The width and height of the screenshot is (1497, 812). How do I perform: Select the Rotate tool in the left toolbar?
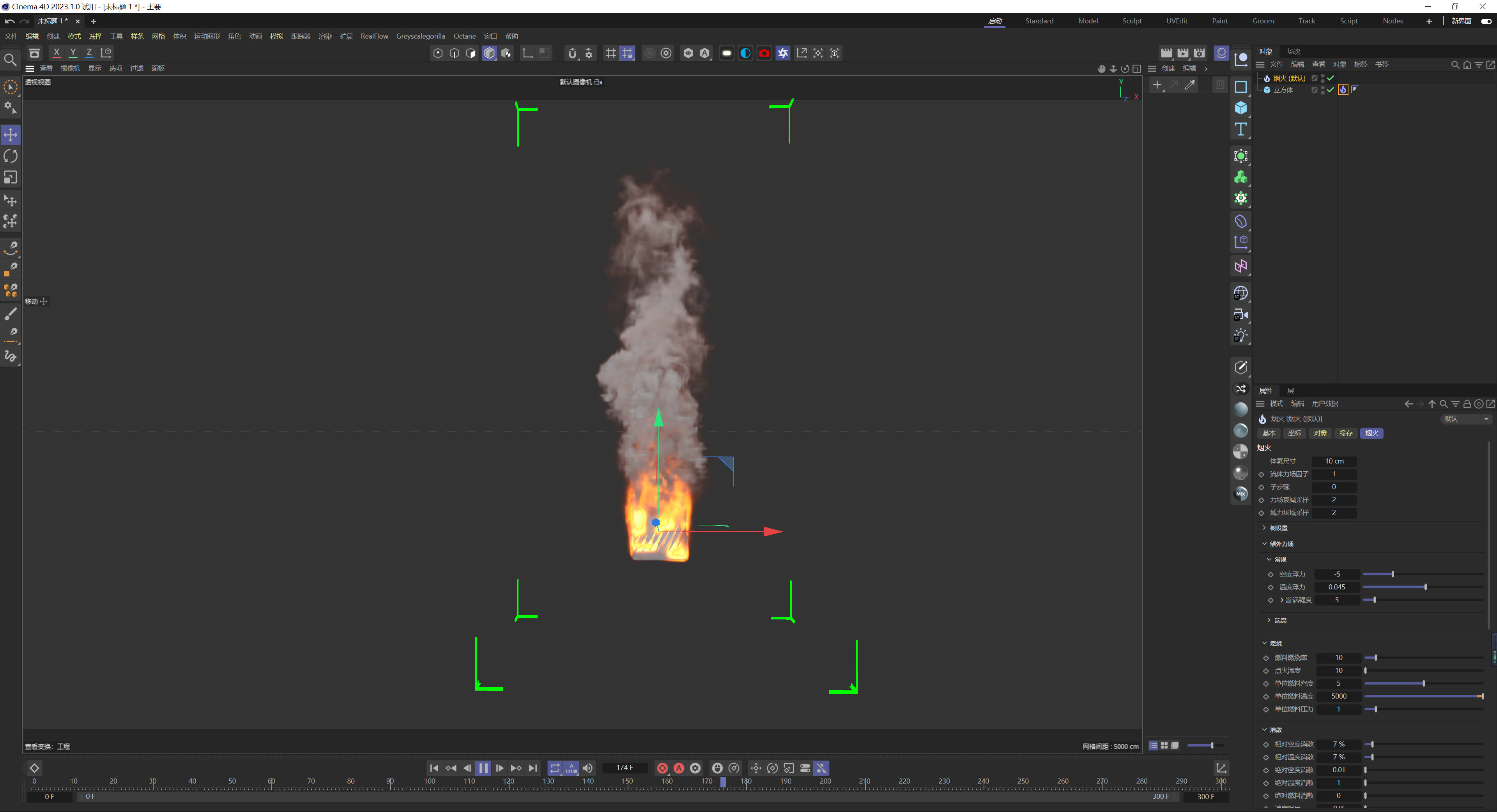(11, 156)
